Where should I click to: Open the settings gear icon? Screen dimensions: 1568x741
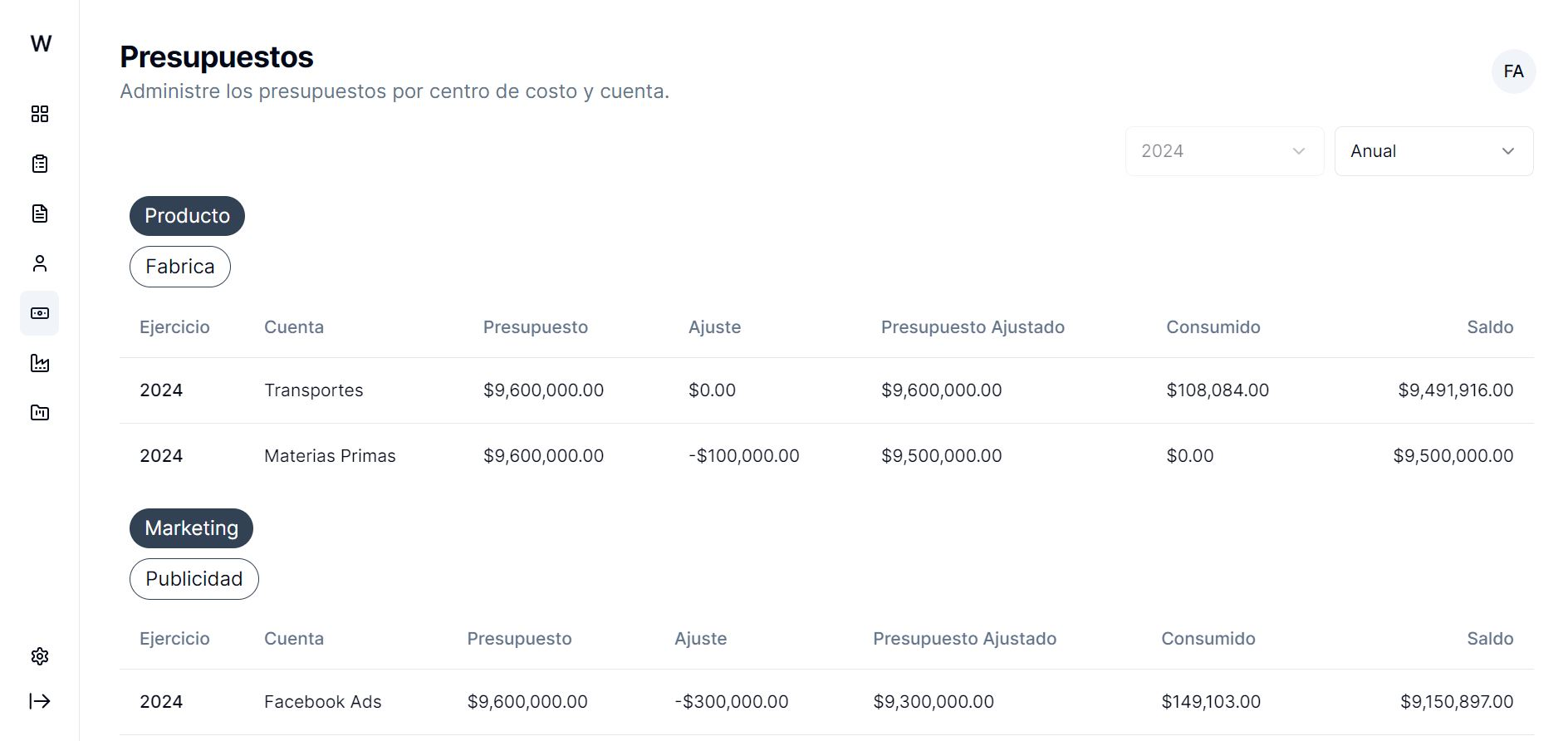click(40, 656)
